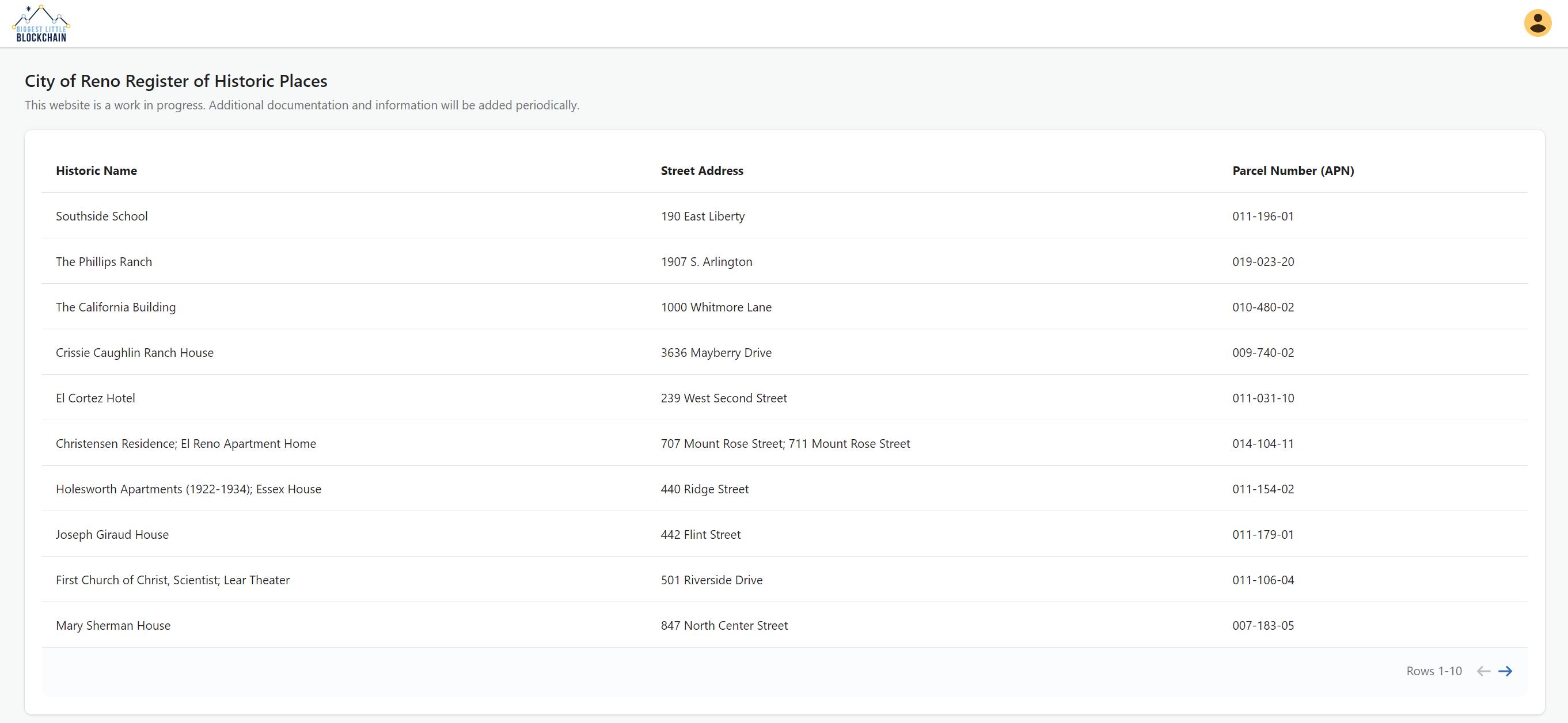This screenshot has width=1568, height=723.
Task: Go to next page of rows
Action: (x=1505, y=671)
